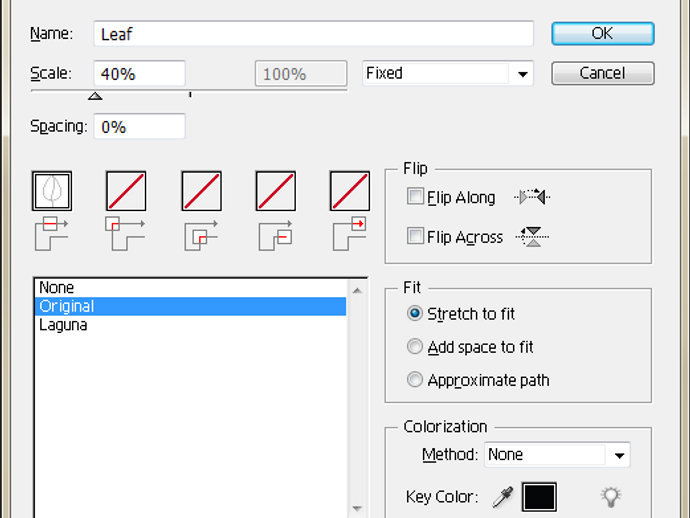Click the Start Tile diagram icon
The width and height of the screenshot is (690, 518).
coord(275,235)
